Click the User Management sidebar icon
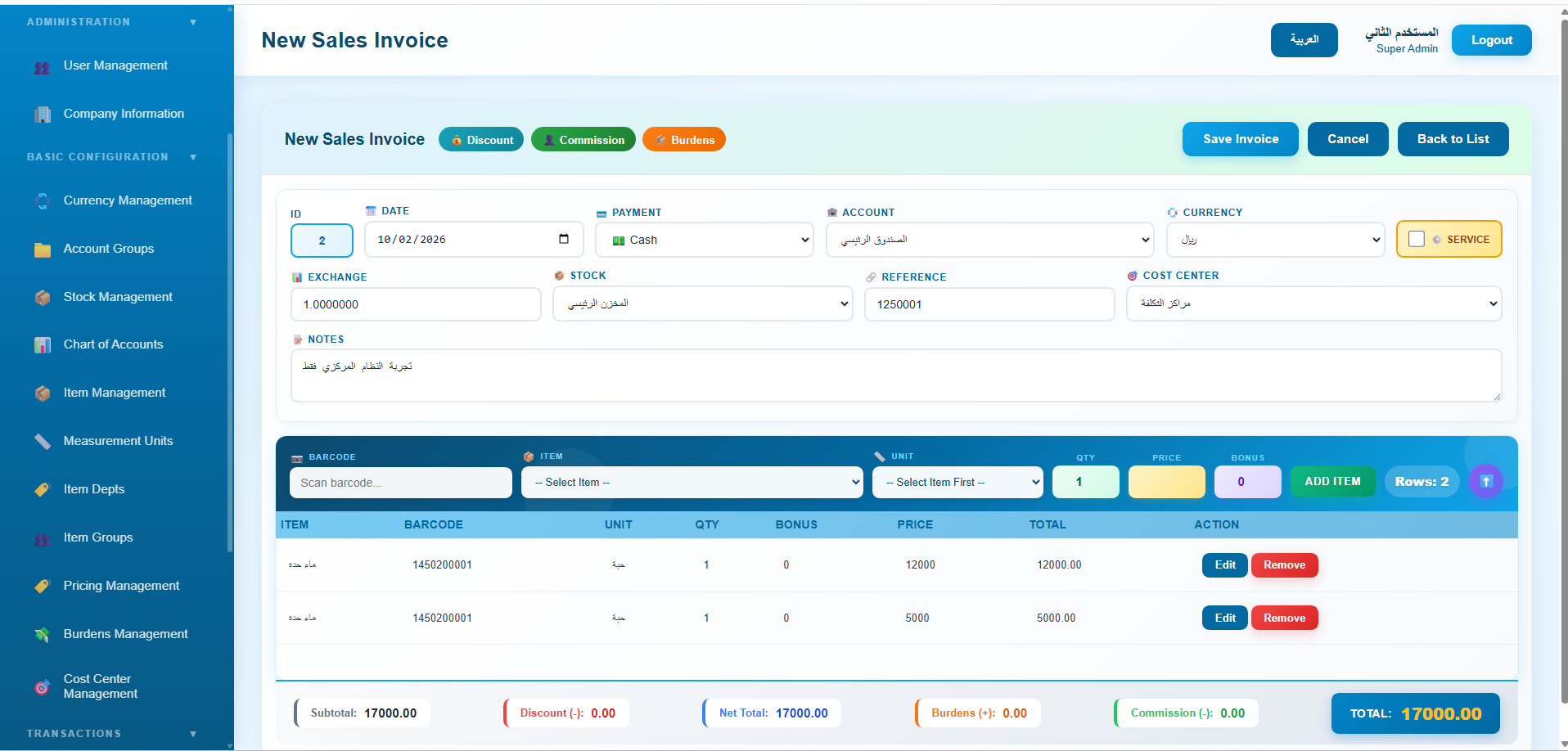 coord(43,66)
